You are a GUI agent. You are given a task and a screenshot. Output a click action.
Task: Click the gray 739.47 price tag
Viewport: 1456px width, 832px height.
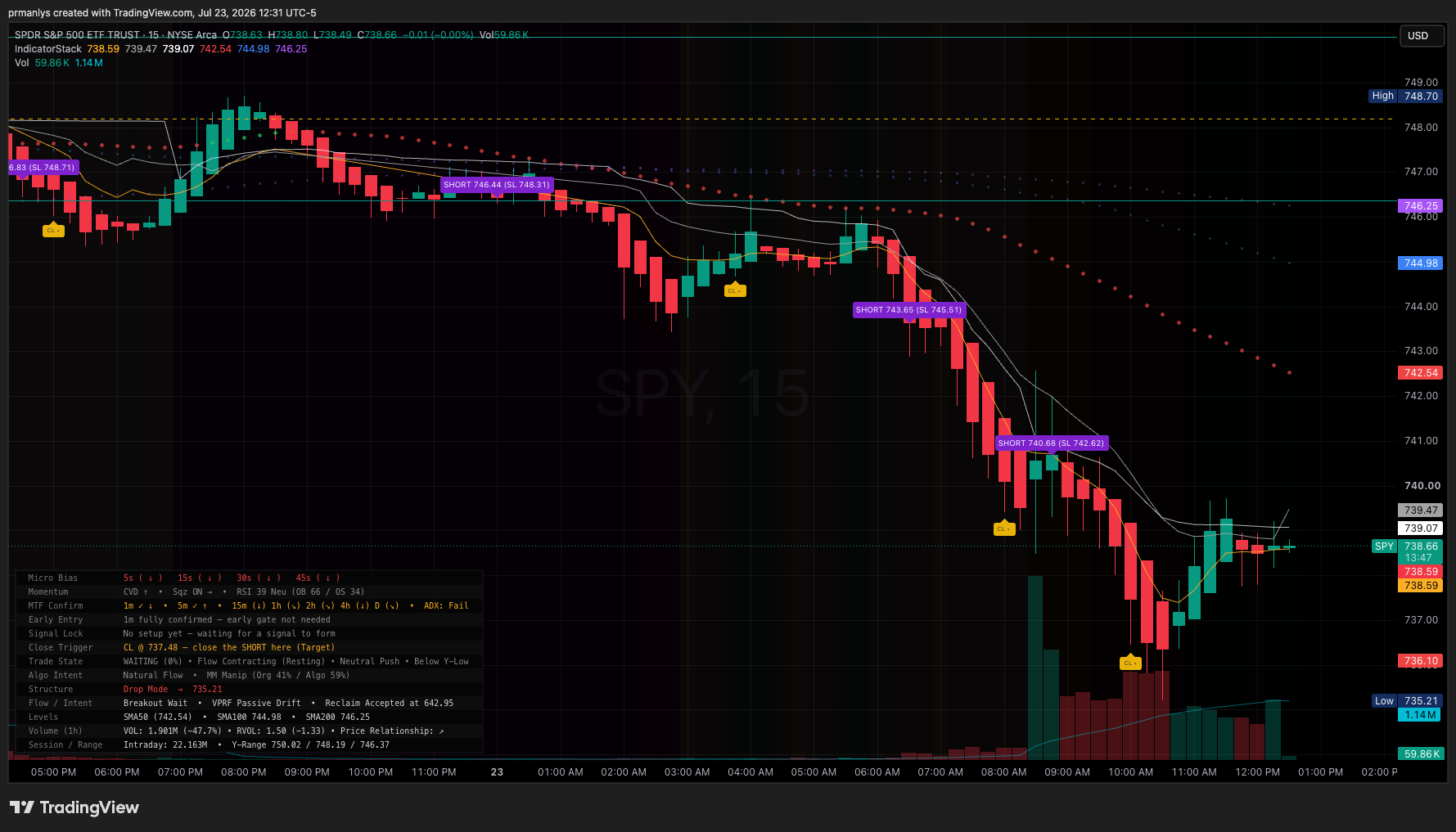[x=1420, y=510]
